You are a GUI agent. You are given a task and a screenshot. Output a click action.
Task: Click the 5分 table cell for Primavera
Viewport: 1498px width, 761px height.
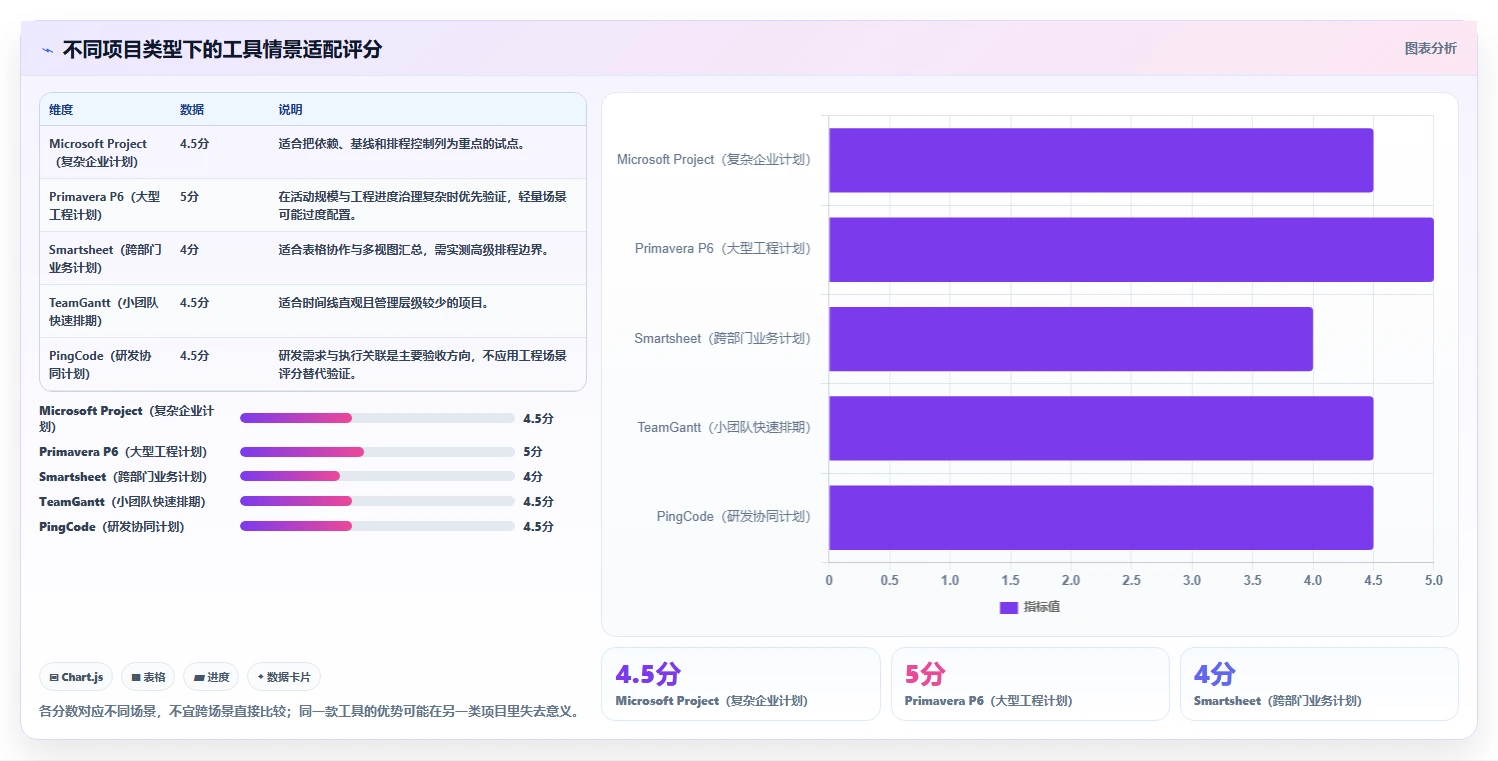point(189,197)
